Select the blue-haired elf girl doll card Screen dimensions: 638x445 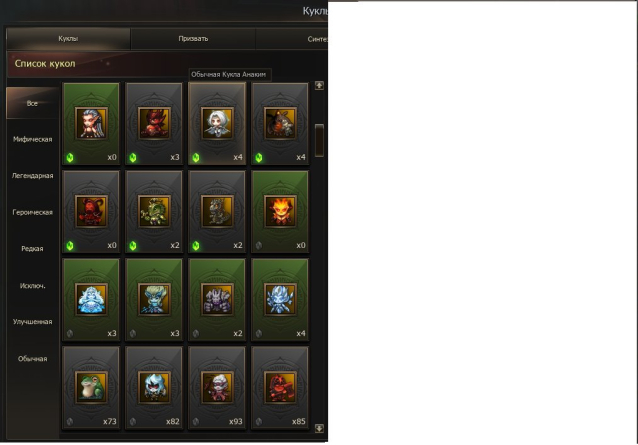click(91, 124)
